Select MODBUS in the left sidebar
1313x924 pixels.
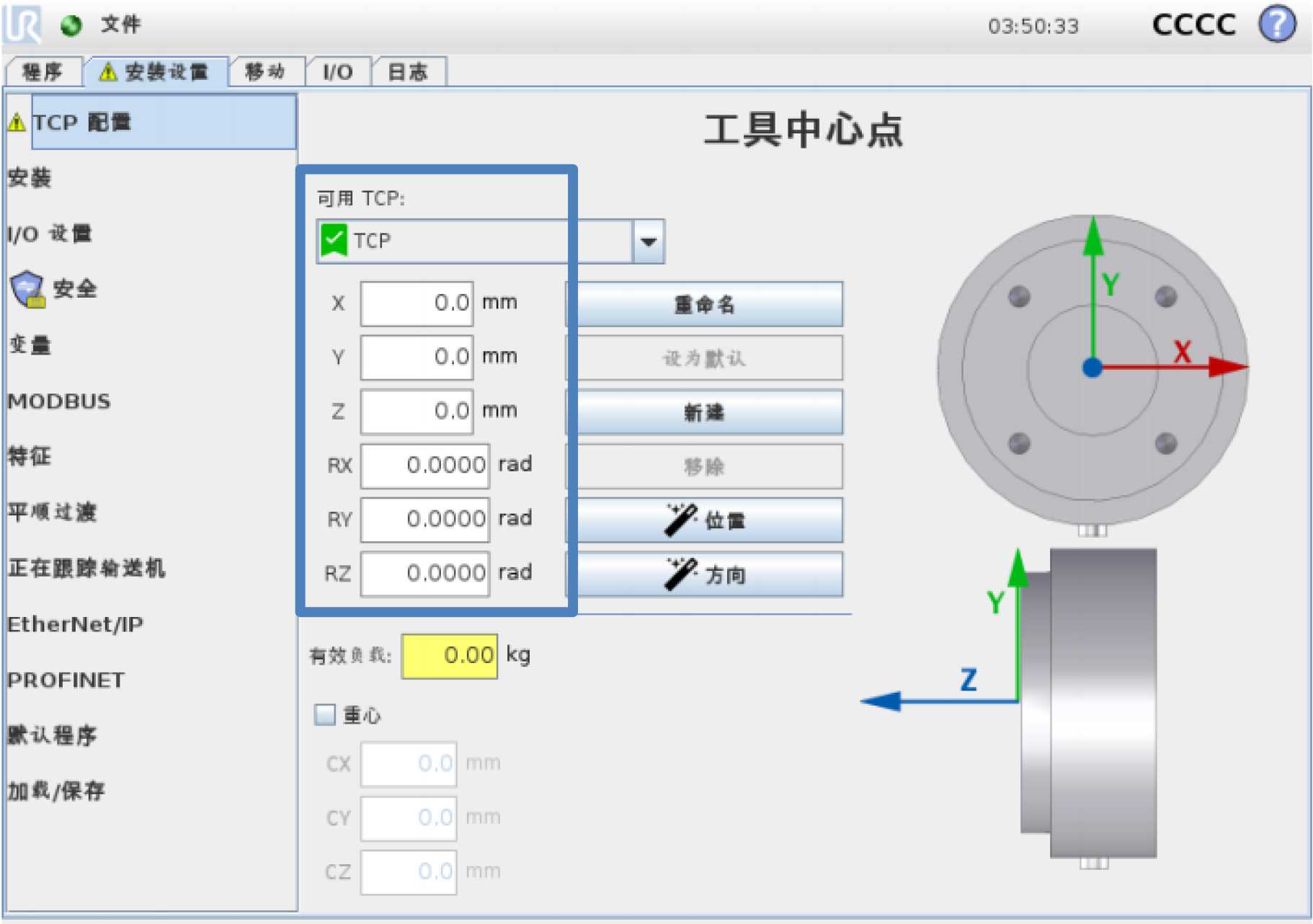pos(59,401)
